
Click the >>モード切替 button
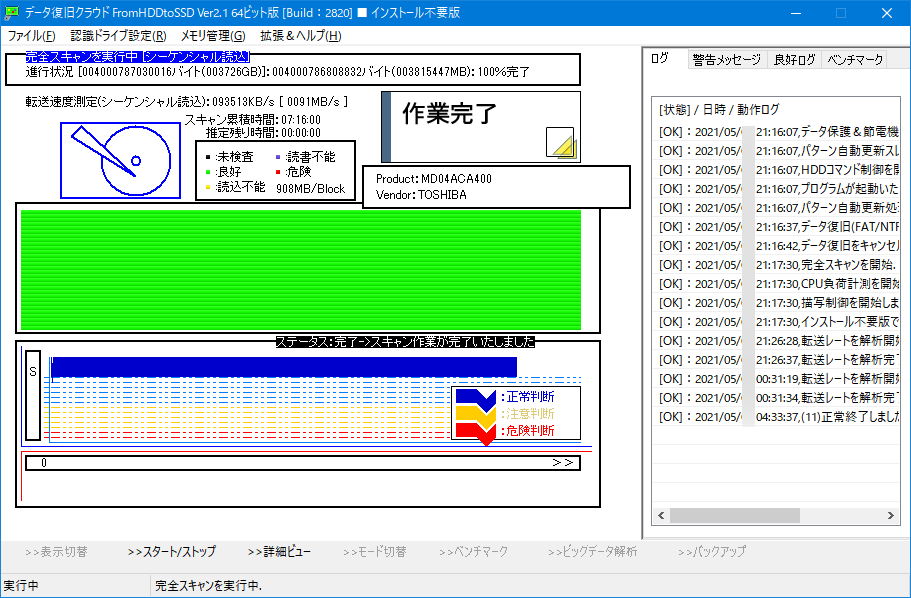tap(375, 552)
